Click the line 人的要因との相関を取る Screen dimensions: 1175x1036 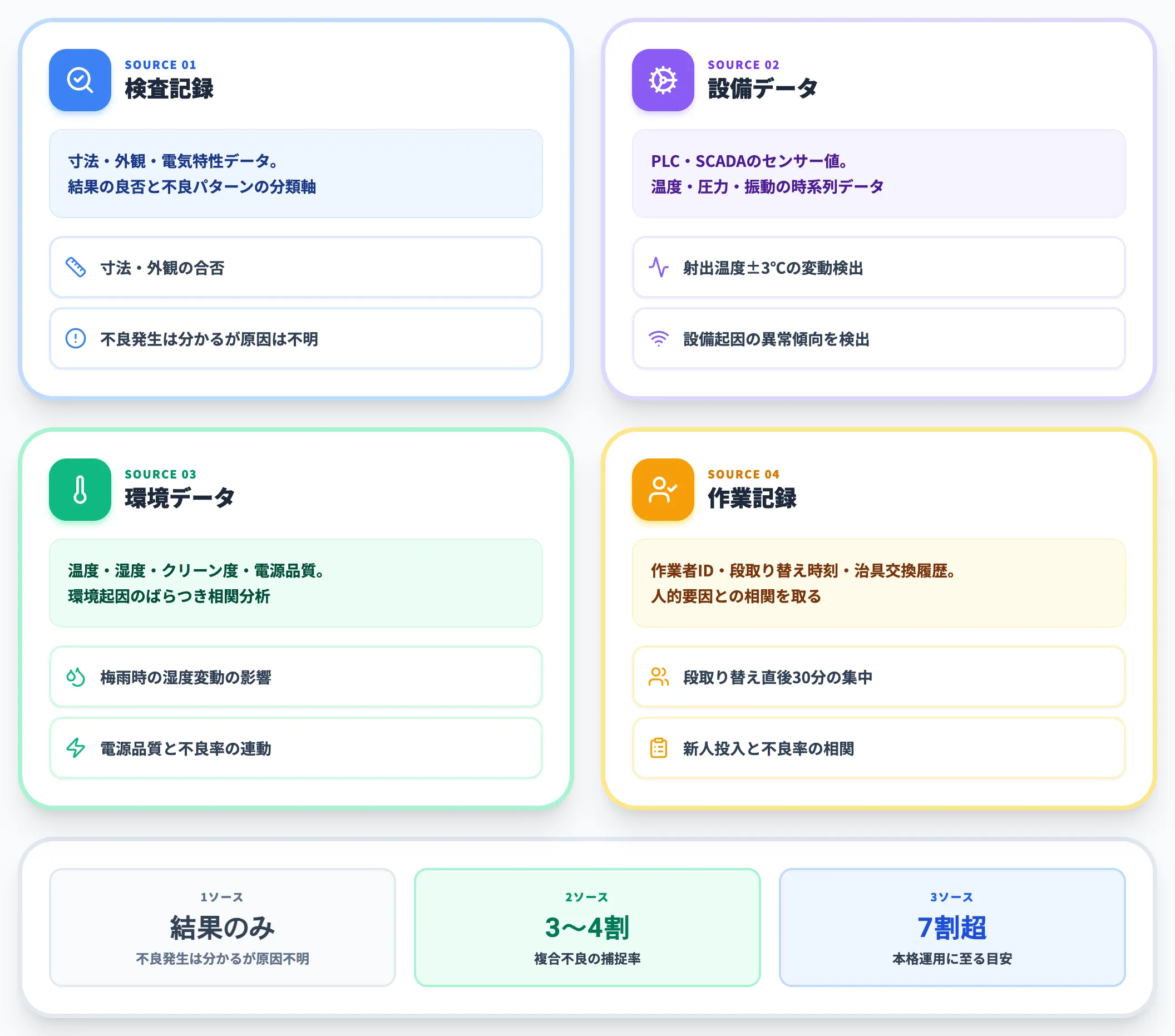(736, 596)
